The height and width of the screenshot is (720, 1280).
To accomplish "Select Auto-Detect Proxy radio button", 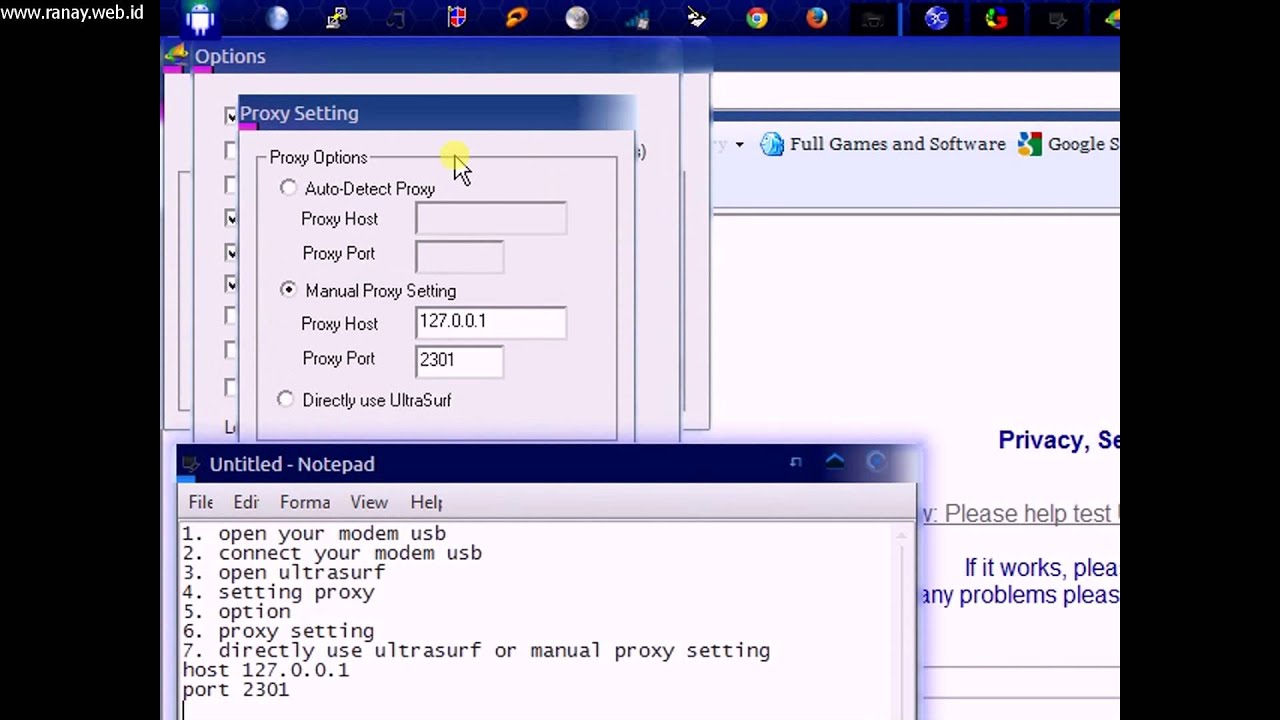I will click(x=289, y=188).
